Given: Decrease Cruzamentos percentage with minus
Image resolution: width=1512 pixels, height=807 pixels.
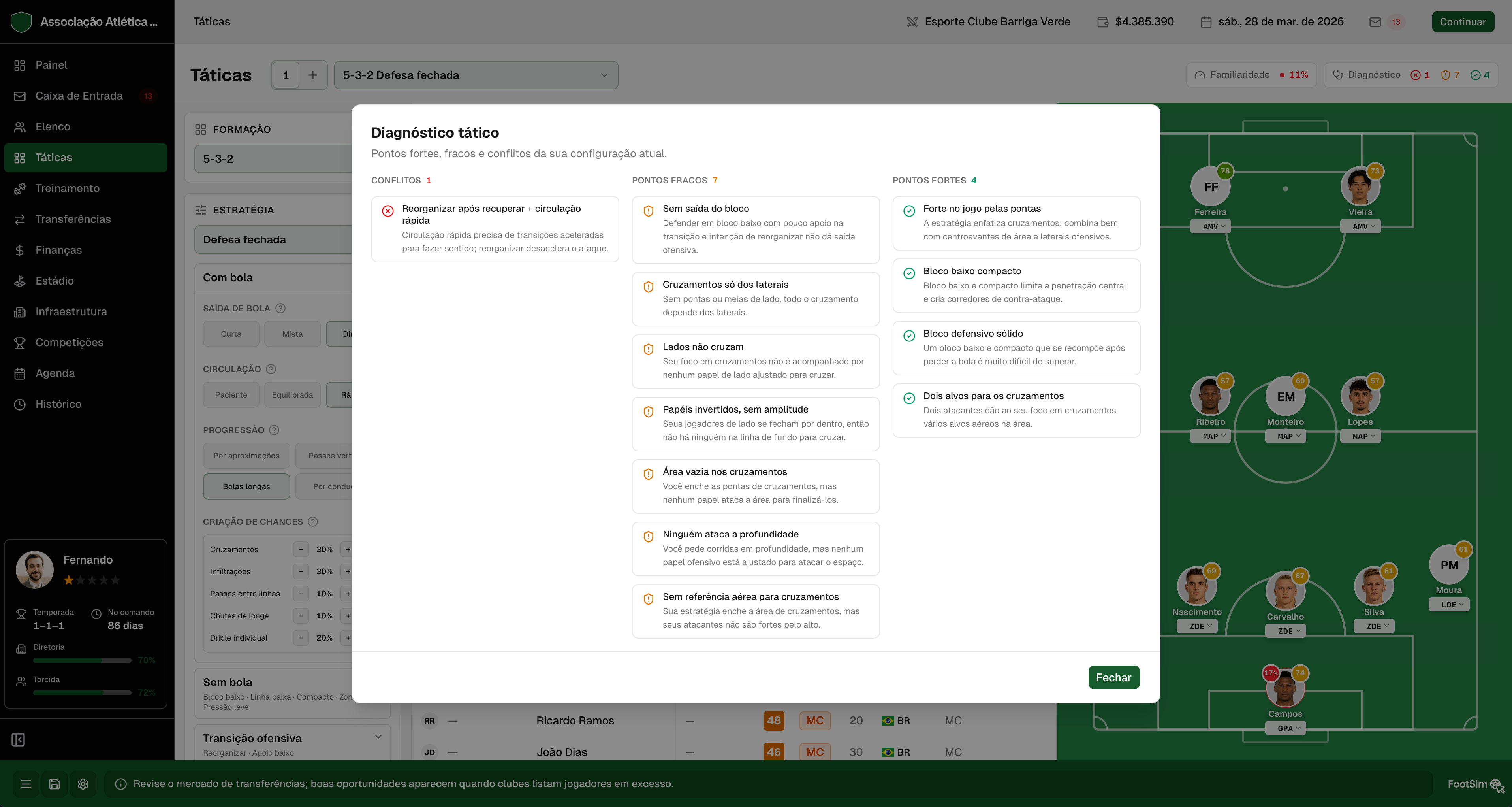Looking at the screenshot, I should 301,549.
